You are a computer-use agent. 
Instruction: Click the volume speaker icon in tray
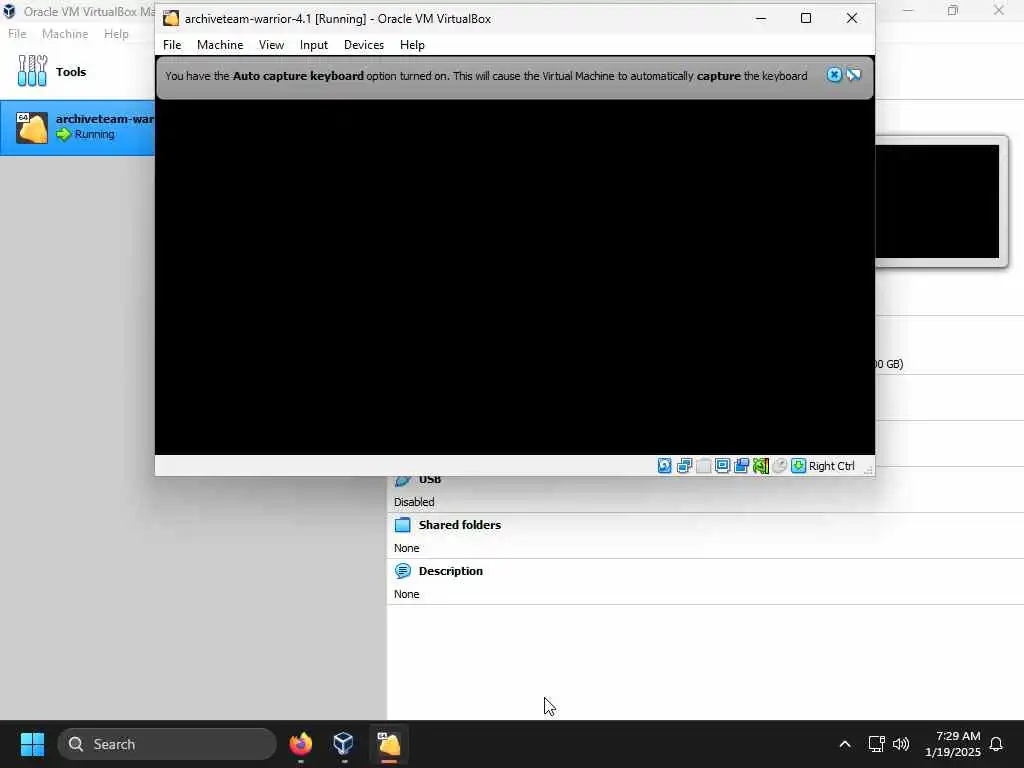(x=901, y=744)
